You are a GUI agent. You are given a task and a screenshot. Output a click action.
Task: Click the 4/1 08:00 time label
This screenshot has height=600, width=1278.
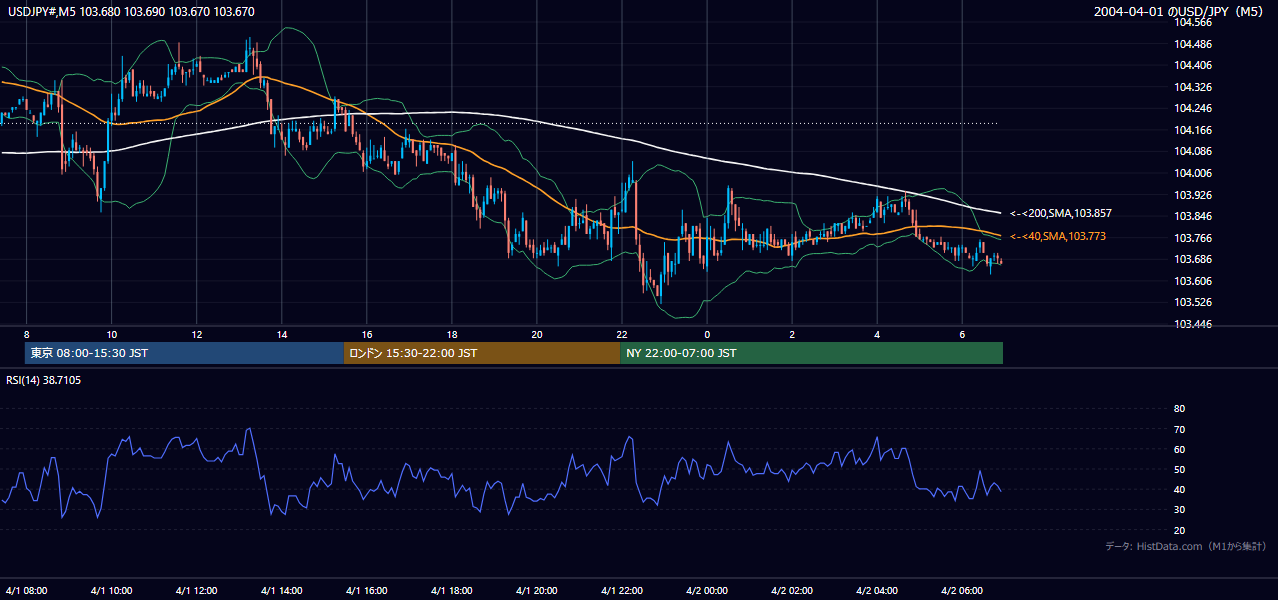[27, 591]
